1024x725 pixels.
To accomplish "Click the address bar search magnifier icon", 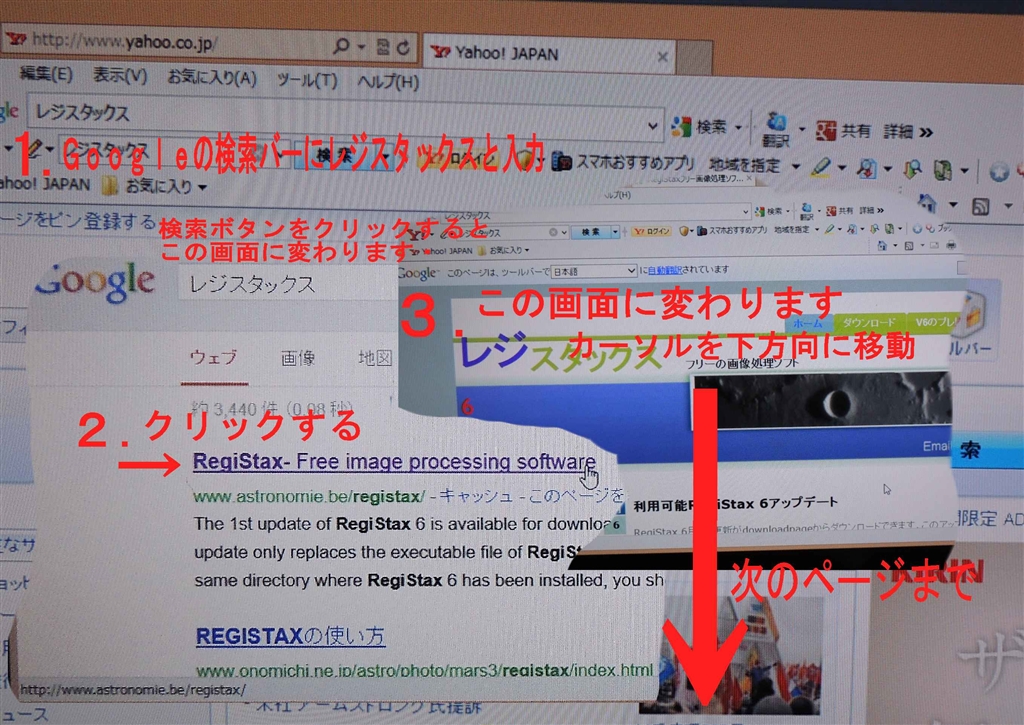I will coord(341,46).
